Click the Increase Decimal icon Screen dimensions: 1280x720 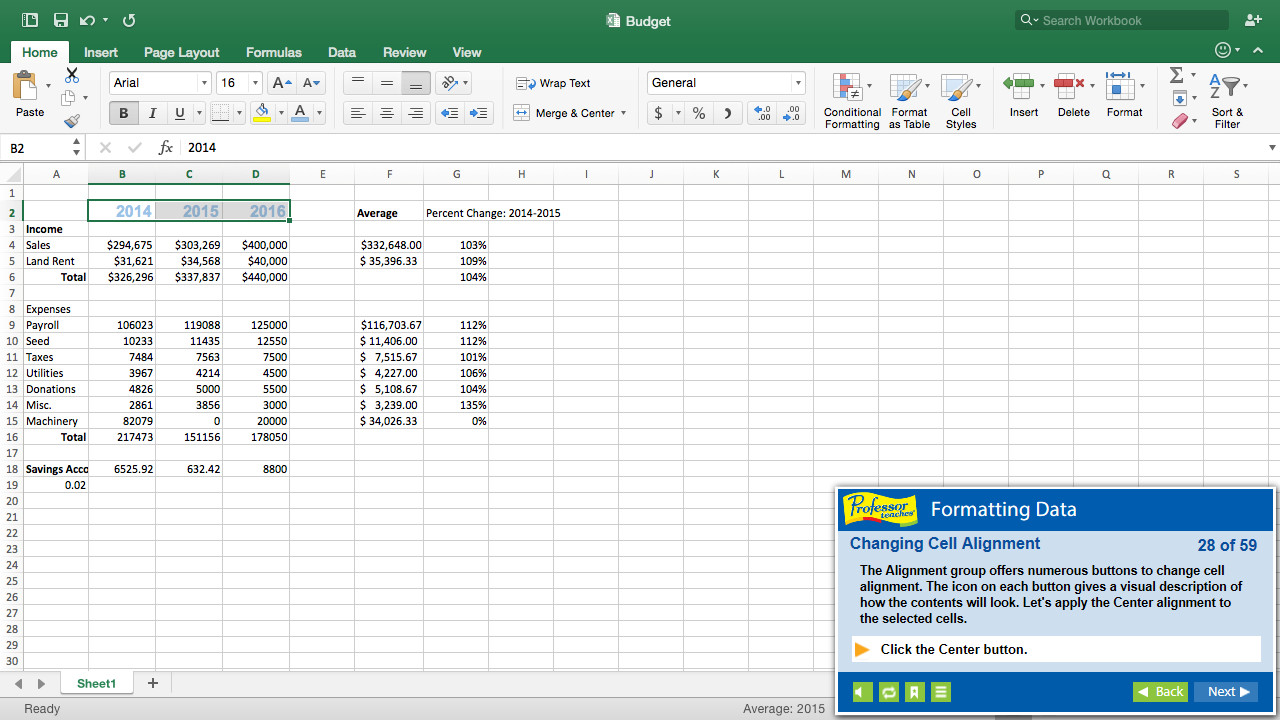tap(762, 114)
